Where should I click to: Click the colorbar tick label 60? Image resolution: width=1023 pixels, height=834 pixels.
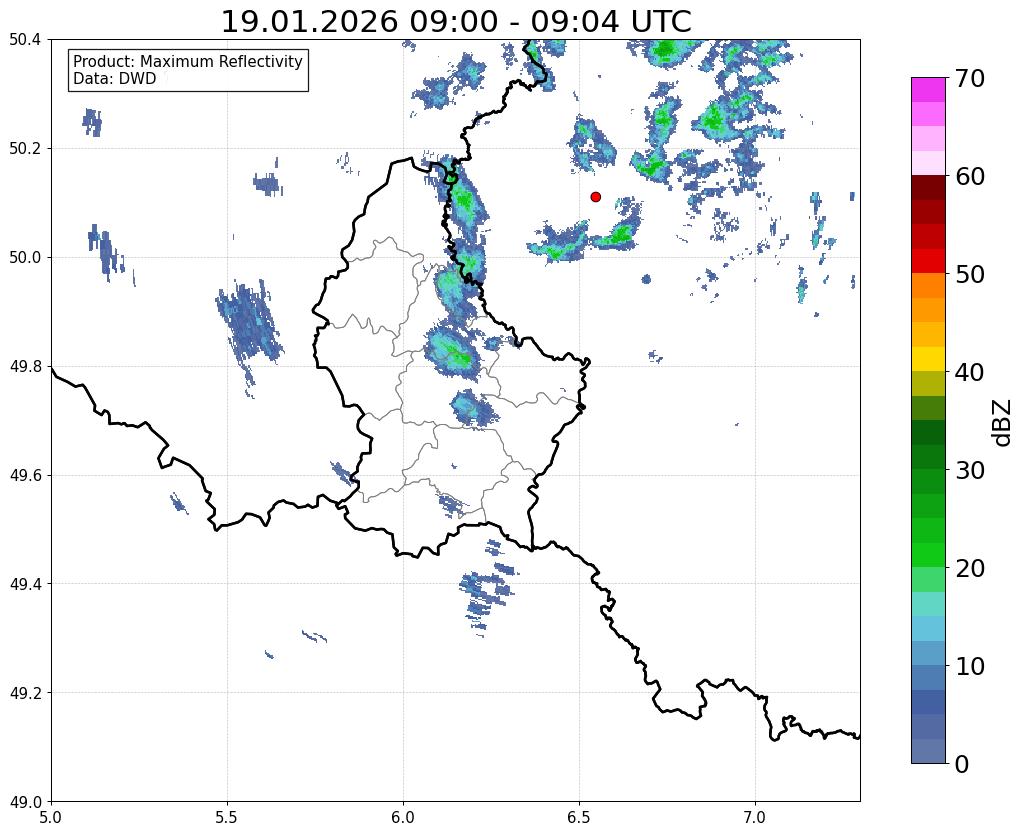click(x=969, y=176)
